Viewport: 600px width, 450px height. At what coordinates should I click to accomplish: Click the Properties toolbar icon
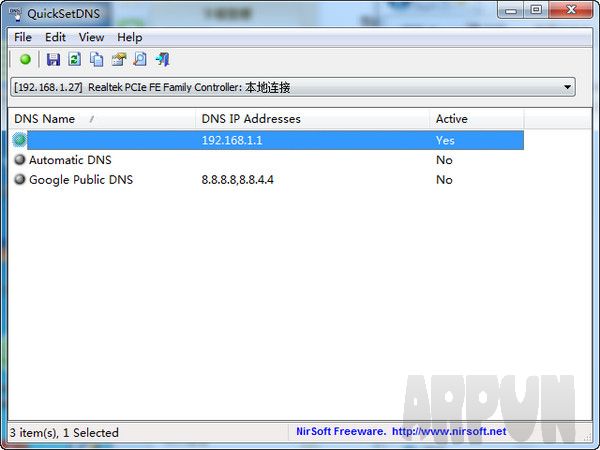(x=119, y=60)
